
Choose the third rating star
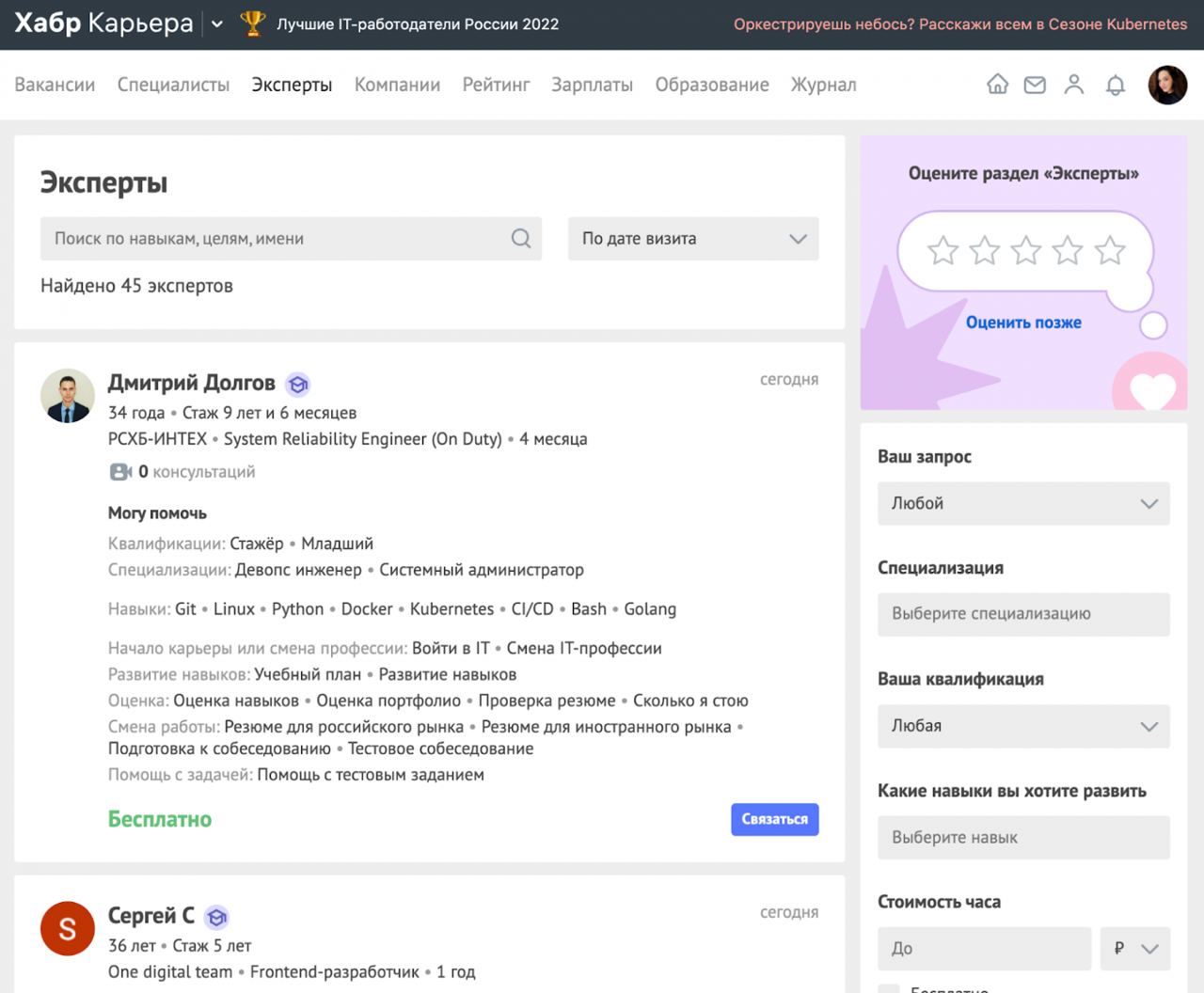pyautogui.click(x=1026, y=251)
